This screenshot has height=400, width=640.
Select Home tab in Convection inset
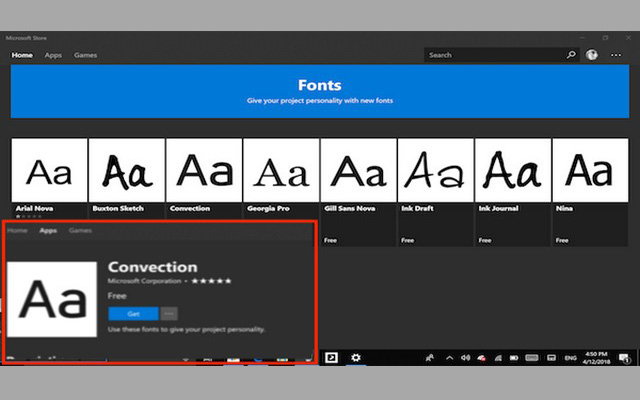[x=17, y=231]
